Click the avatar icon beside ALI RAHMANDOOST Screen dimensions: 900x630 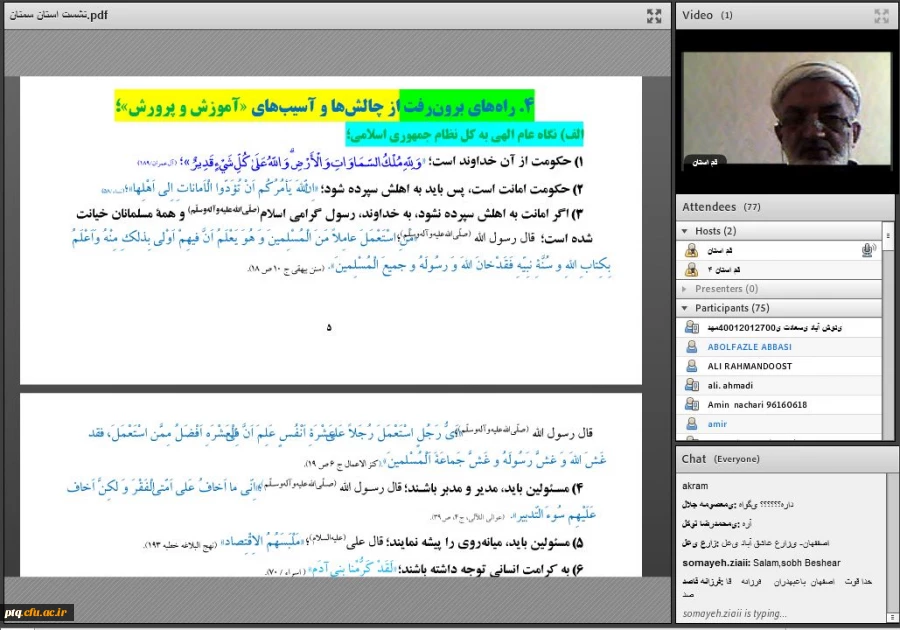click(691, 366)
